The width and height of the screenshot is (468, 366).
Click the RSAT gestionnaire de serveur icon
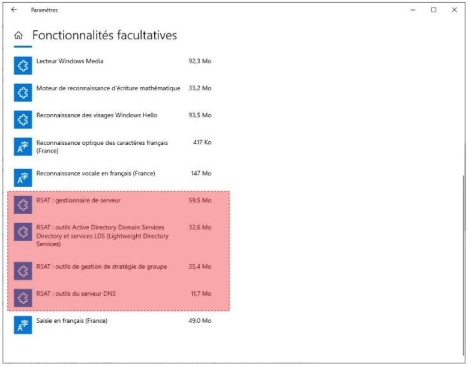pyautogui.click(x=23, y=204)
